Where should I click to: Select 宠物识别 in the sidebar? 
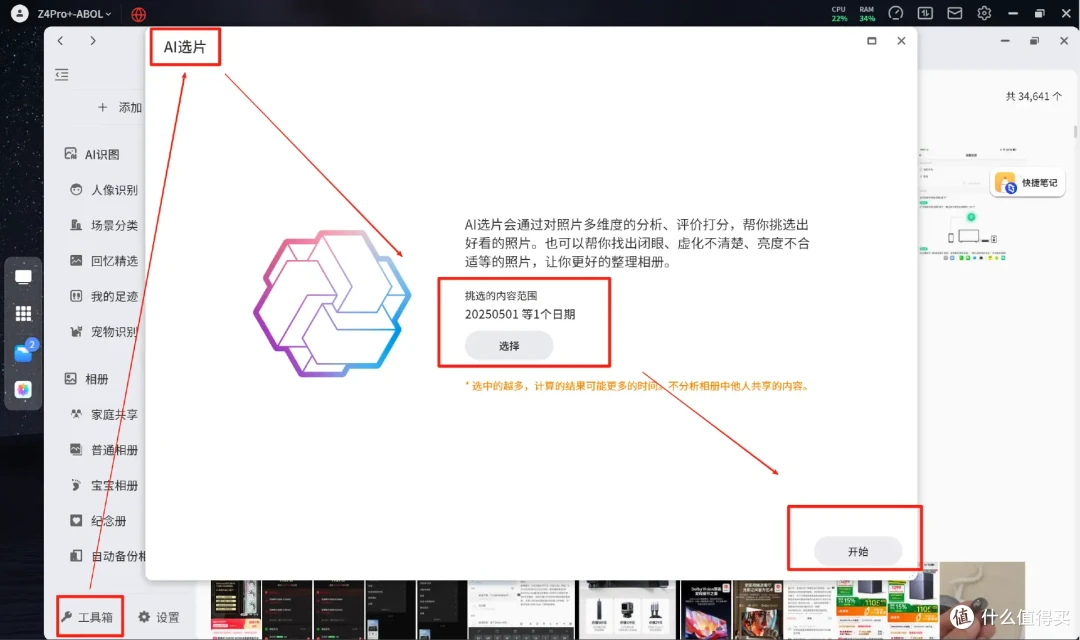tap(104, 331)
